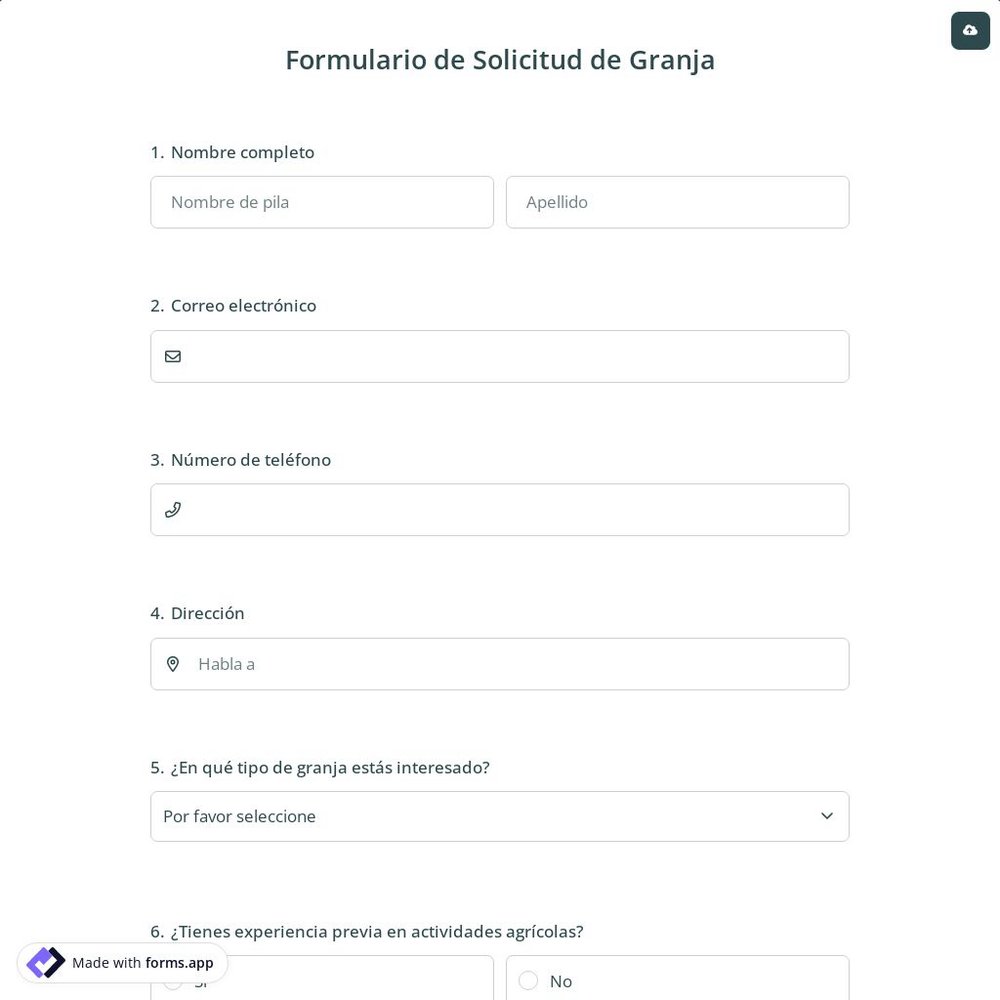Click the "Made with forms.app" badge
Screen dimensions: 1000x1000
tap(122, 962)
